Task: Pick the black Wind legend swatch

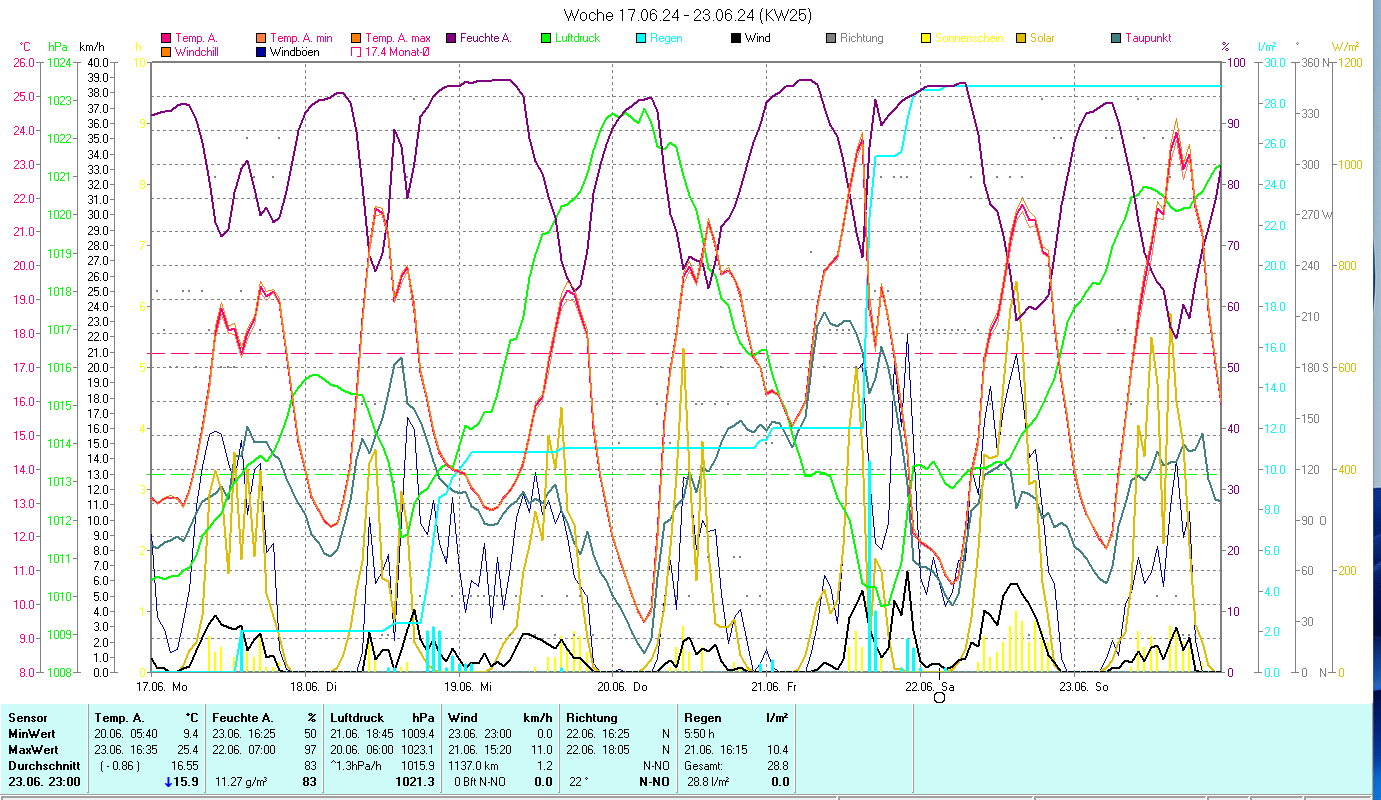Action: 736,39
